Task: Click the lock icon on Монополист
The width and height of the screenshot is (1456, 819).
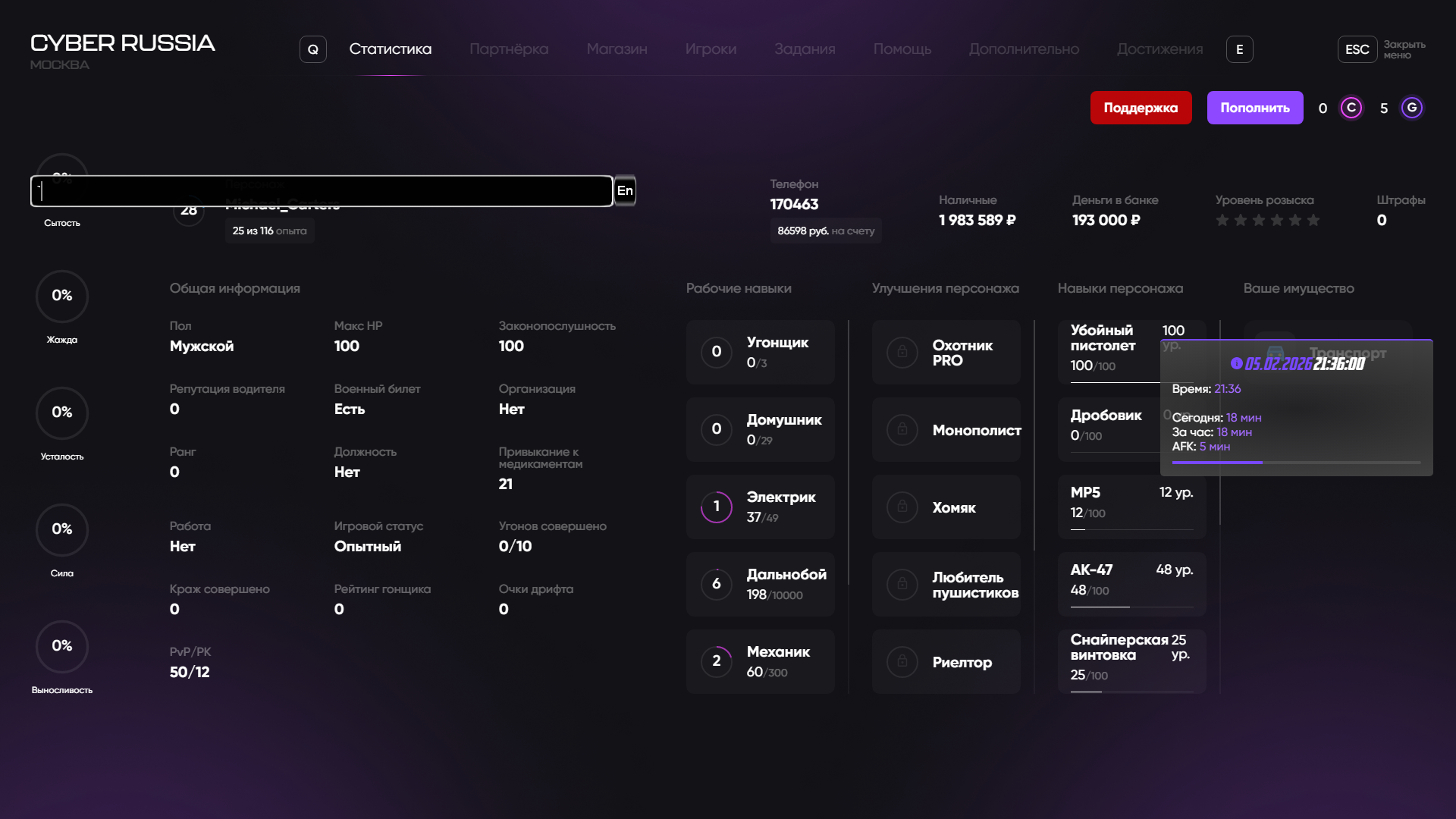Action: pos(902,430)
